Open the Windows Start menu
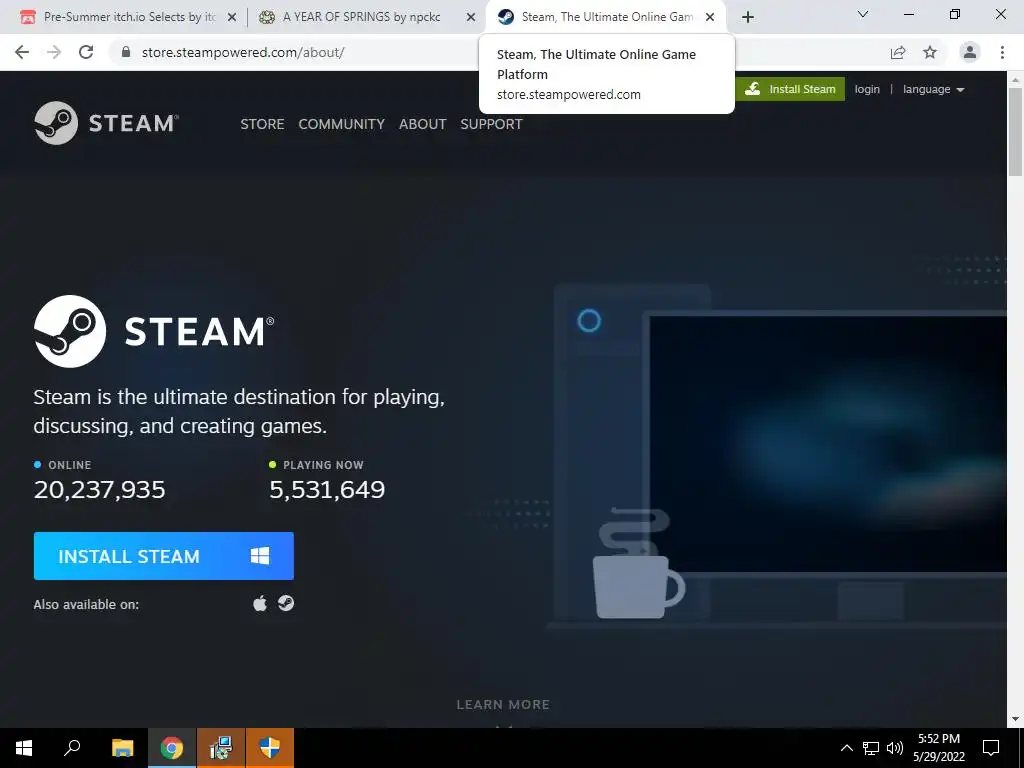1024x768 pixels. [24, 748]
